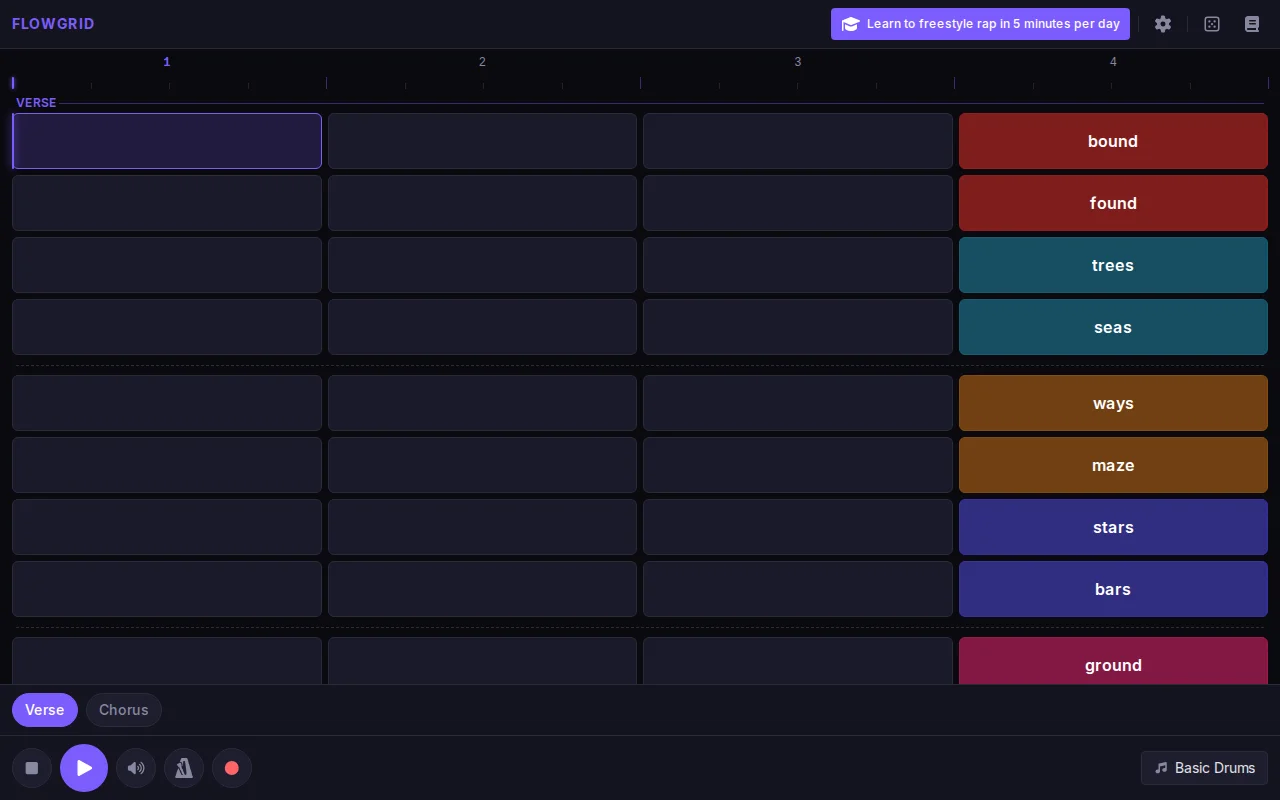Click the 'stars' rhyme cell
Image resolution: width=1280 pixels, height=800 pixels.
tap(1113, 527)
